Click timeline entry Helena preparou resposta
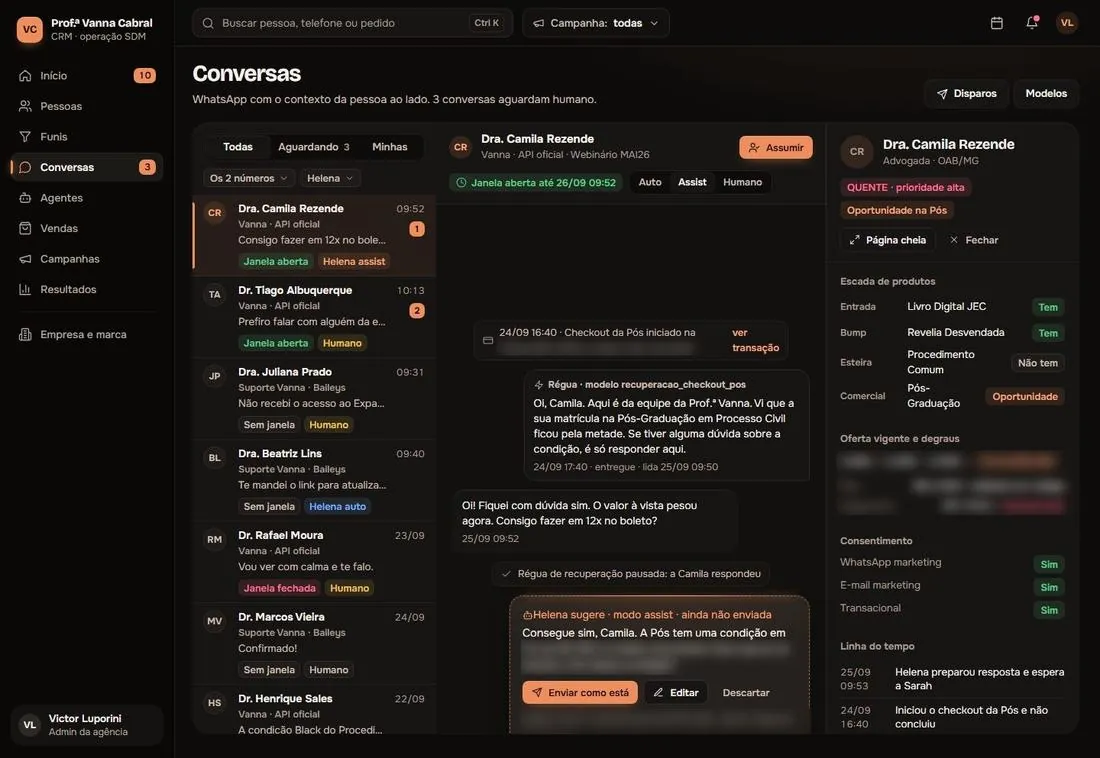Screen dimensions: 1100x758 953,679
